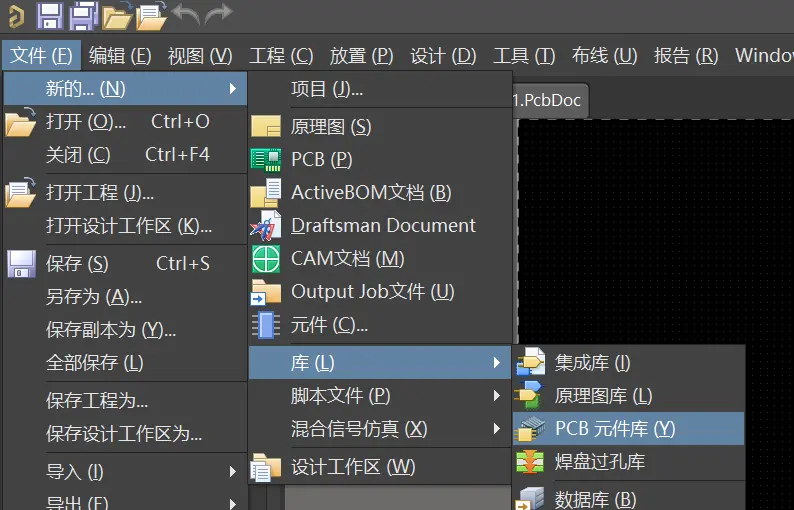Select Output Job文件 (U) entry
This screenshot has width=794, height=510.
(380, 292)
